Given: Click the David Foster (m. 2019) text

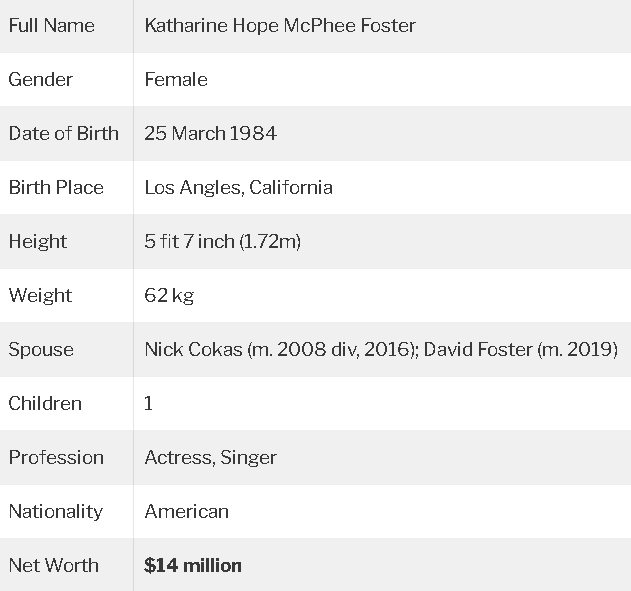Looking at the screenshot, I should pos(521,349).
